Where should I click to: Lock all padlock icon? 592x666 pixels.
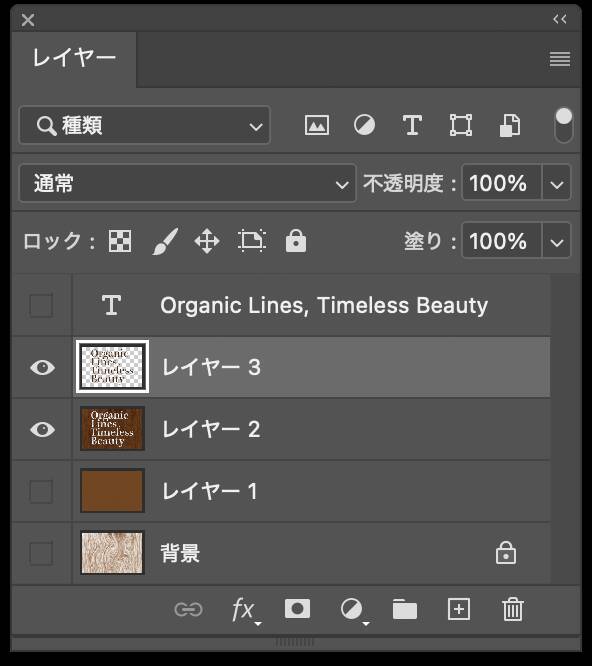tap(296, 241)
